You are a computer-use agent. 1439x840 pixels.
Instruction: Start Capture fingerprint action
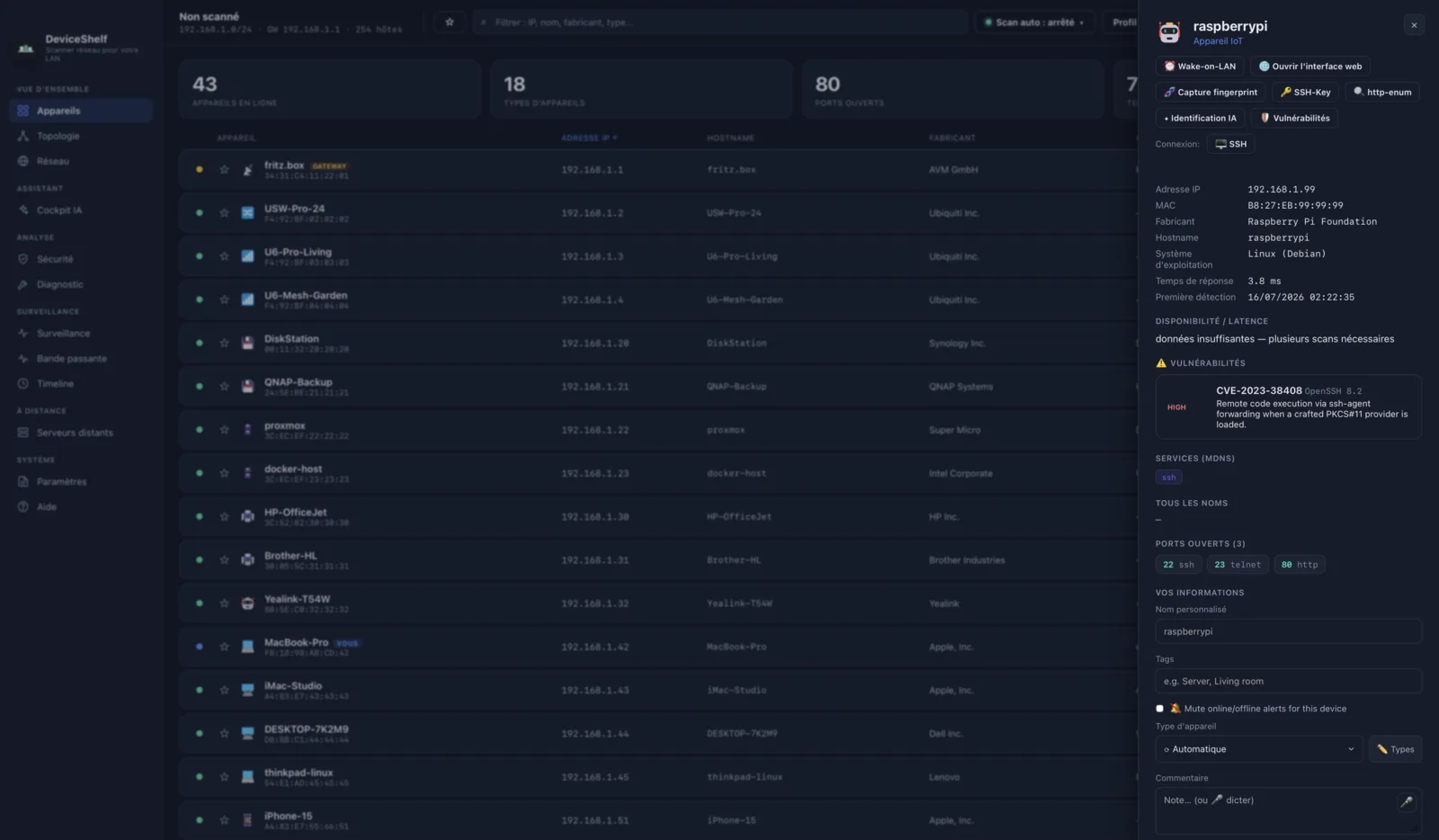pos(1210,92)
